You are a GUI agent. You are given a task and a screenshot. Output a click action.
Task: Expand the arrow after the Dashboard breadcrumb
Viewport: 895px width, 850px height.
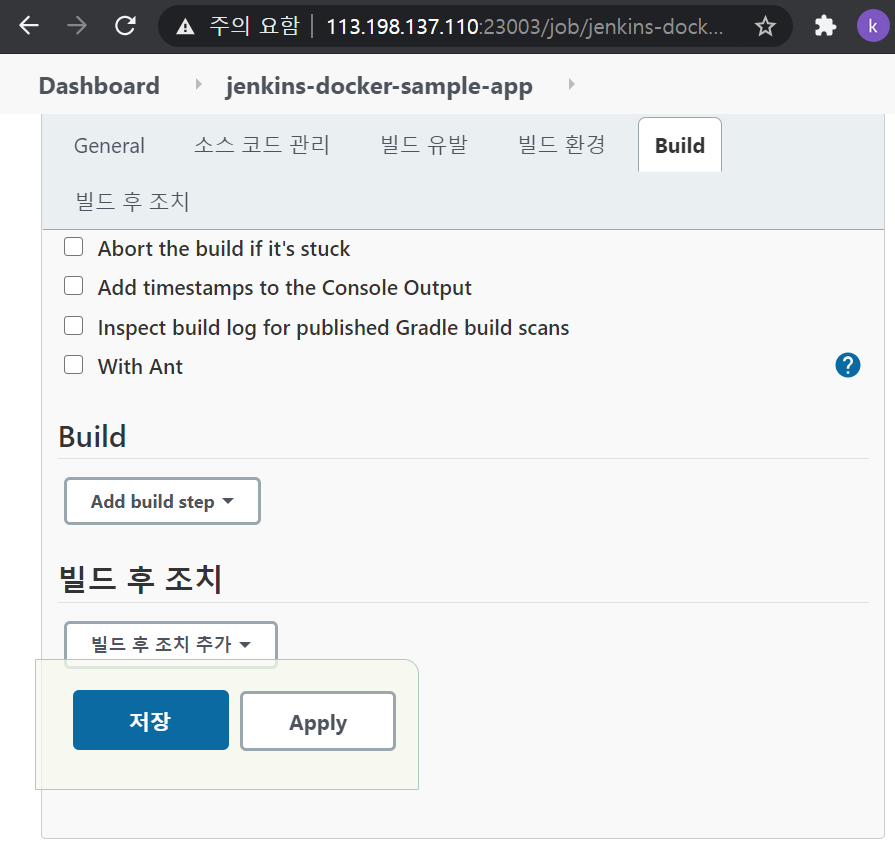click(198, 84)
